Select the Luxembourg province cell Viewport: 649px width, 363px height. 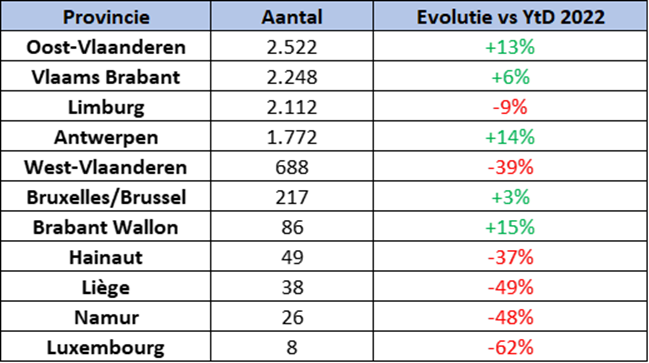(106, 347)
